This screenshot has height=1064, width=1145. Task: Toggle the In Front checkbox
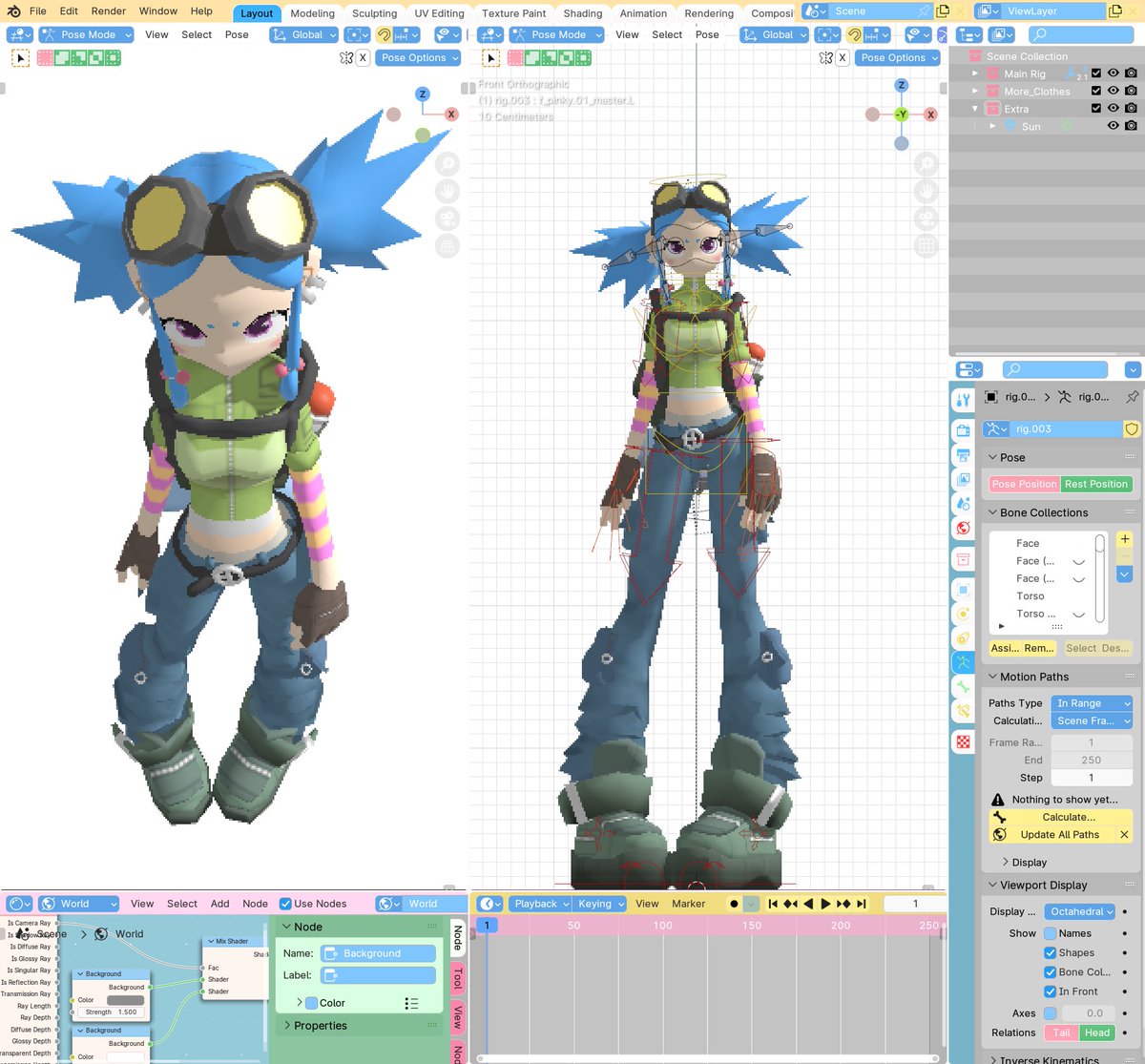pyautogui.click(x=1050, y=991)
